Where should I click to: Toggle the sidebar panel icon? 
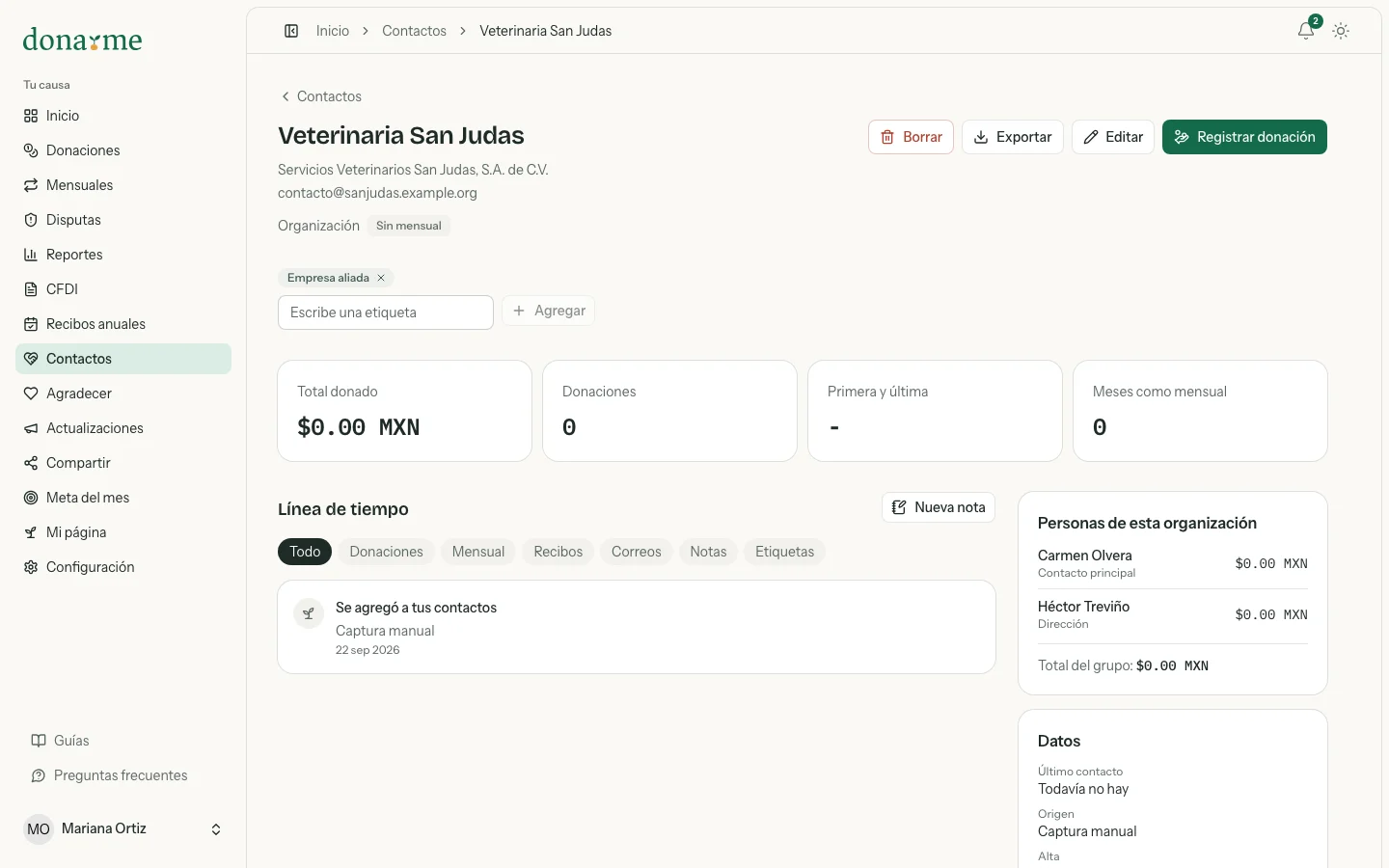tap(291, 31)
